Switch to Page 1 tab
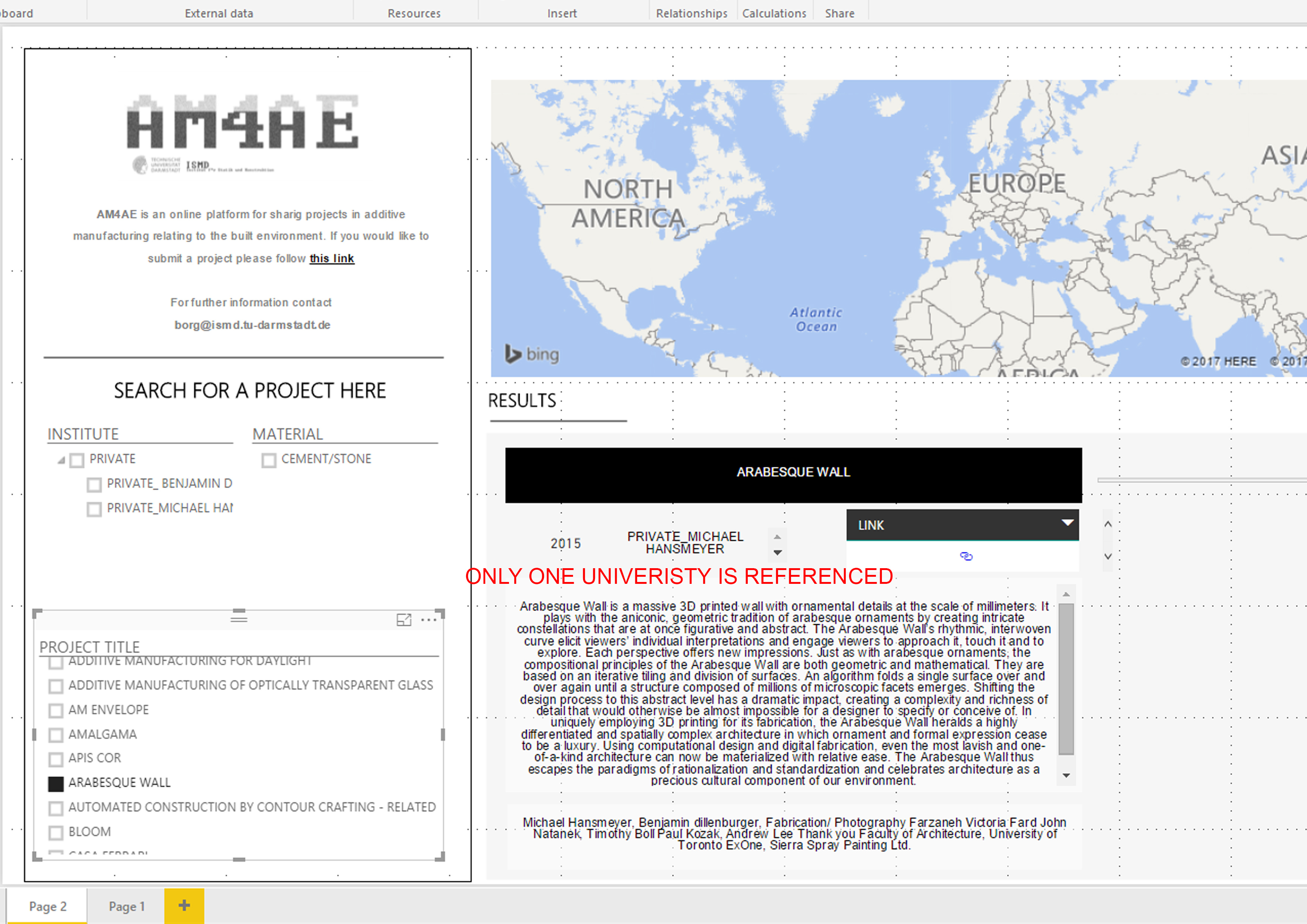 [126, 906]
